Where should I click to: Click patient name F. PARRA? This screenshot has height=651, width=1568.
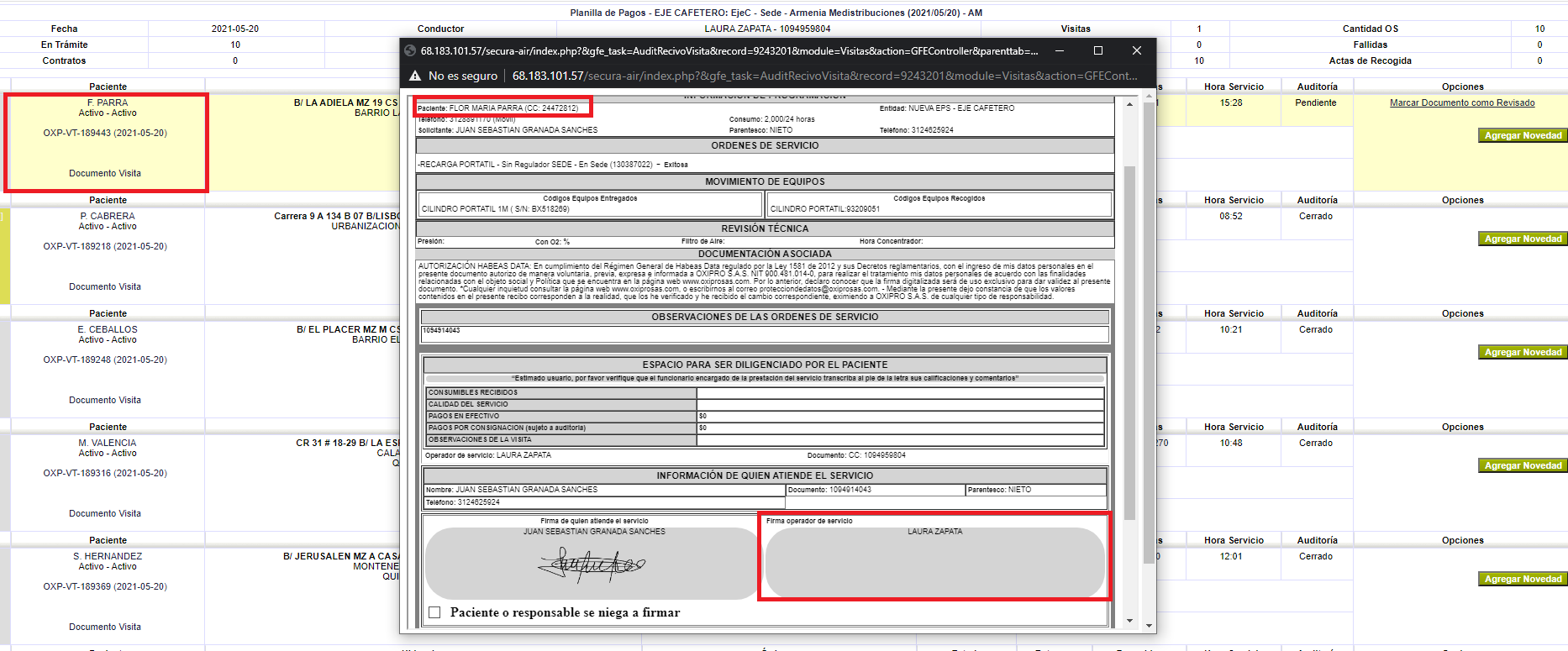coord(108,102)
